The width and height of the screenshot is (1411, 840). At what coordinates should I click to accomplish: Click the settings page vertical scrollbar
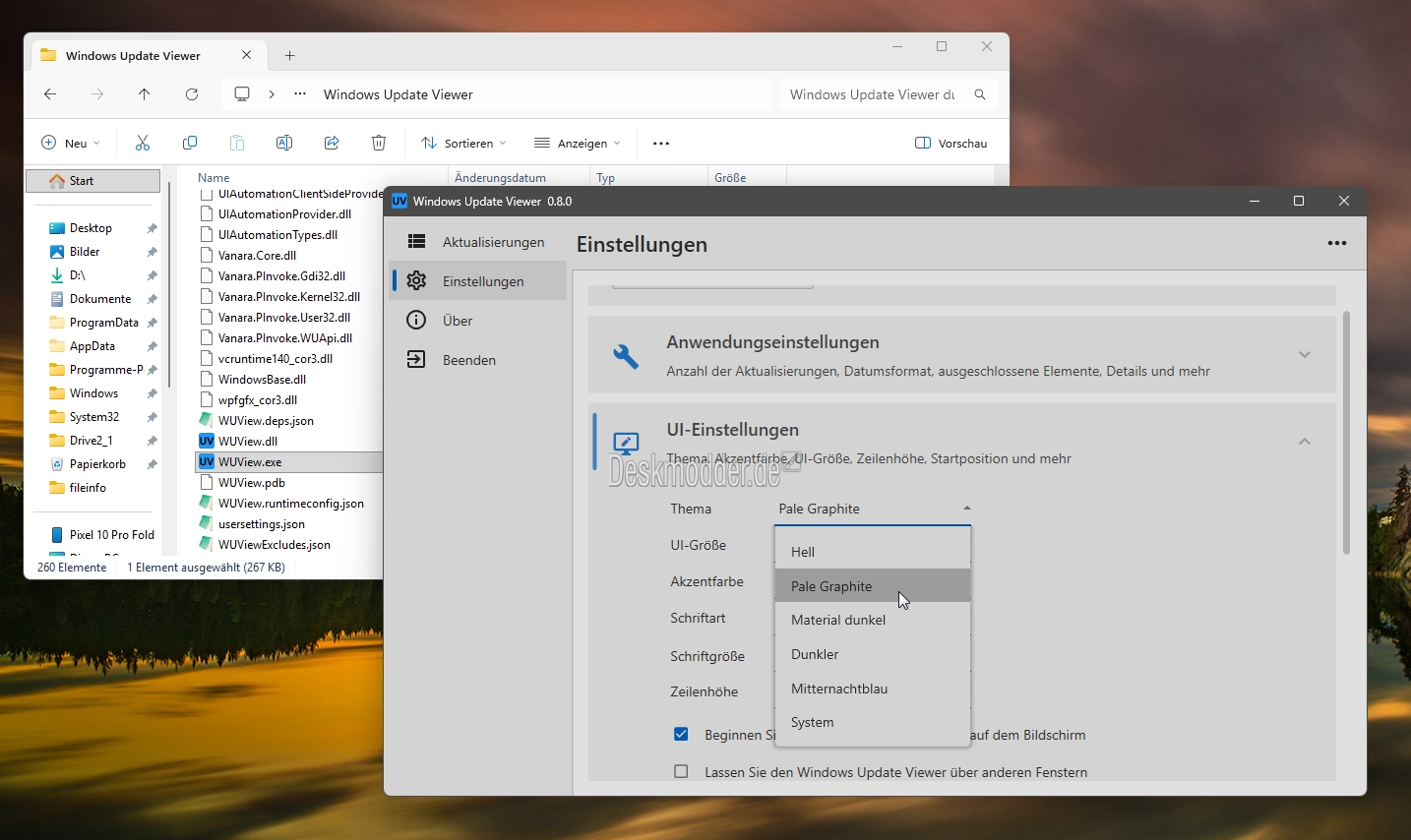(1346, 433)
